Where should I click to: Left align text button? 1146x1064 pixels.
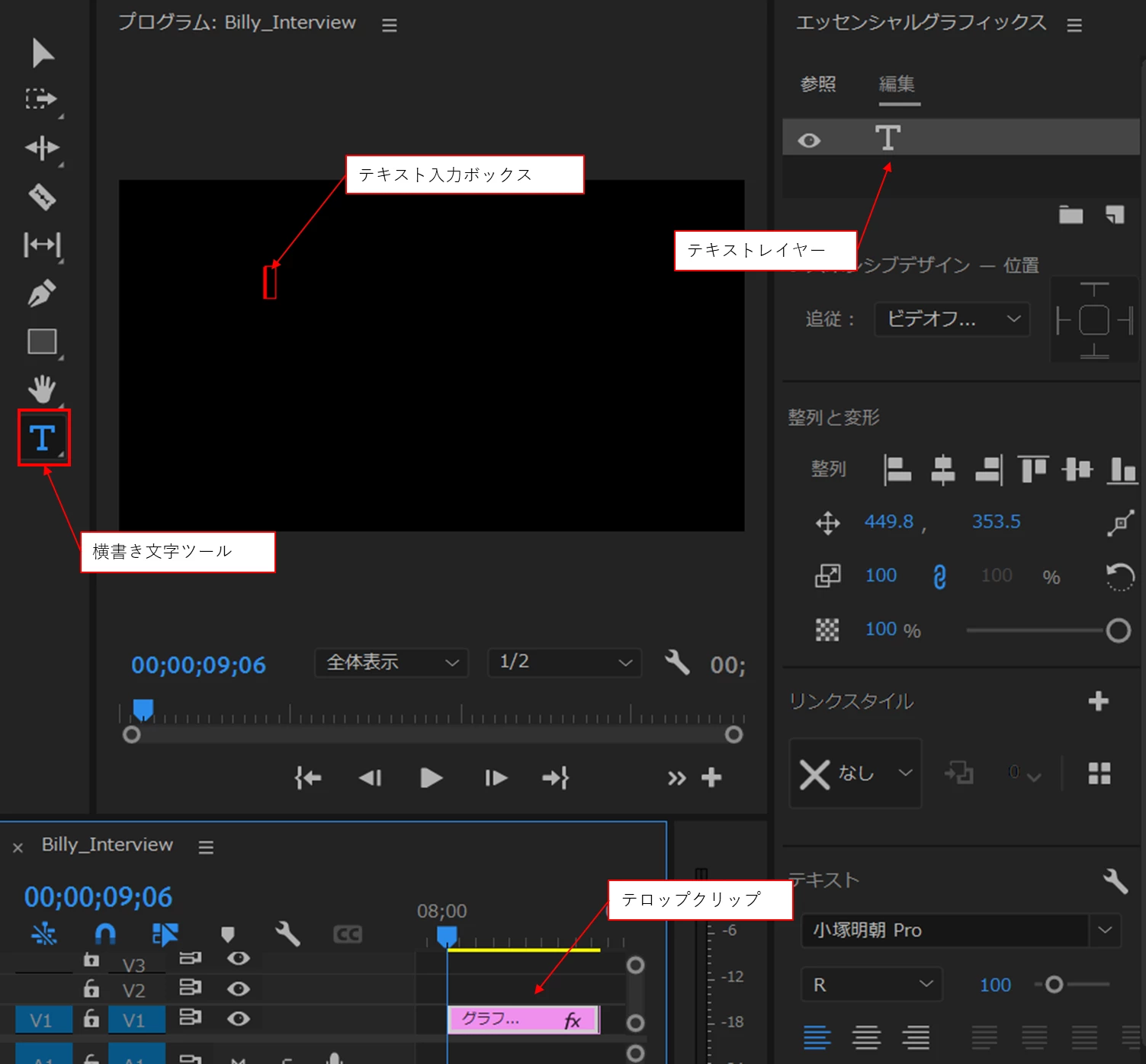(x=817, y=1037)
